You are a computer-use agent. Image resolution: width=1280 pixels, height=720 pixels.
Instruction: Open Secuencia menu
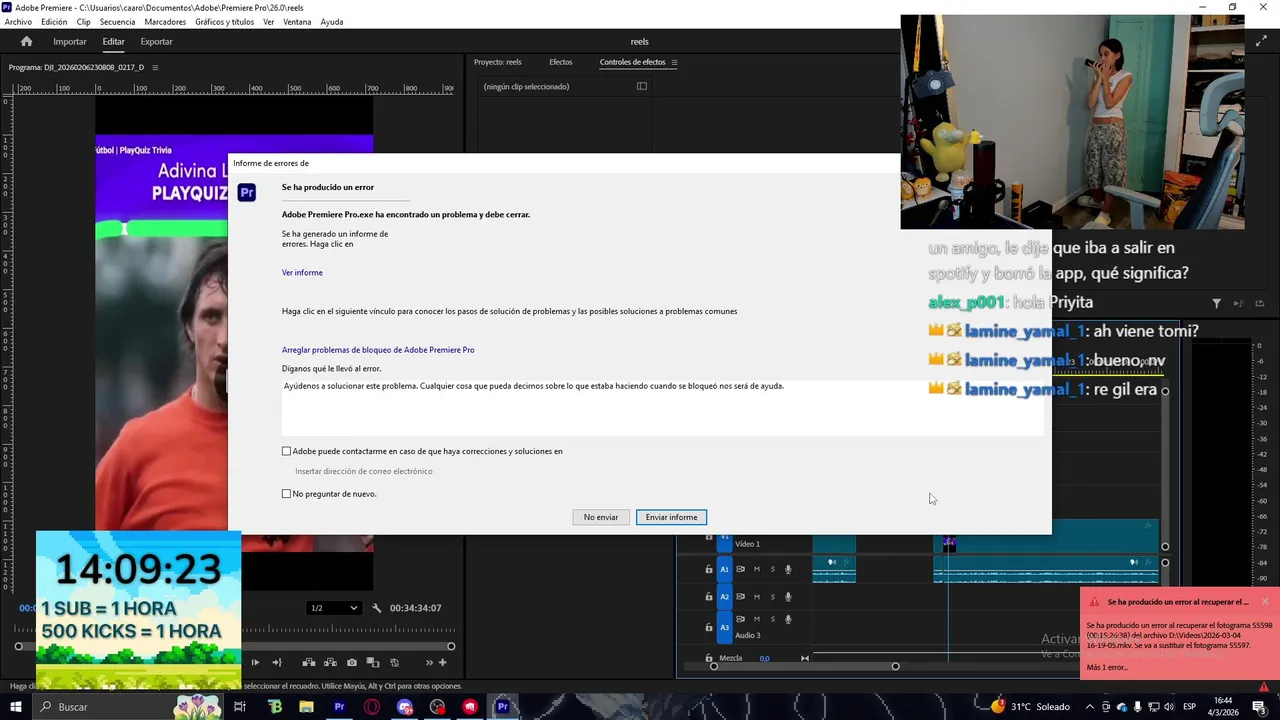[x=118, y=22]
